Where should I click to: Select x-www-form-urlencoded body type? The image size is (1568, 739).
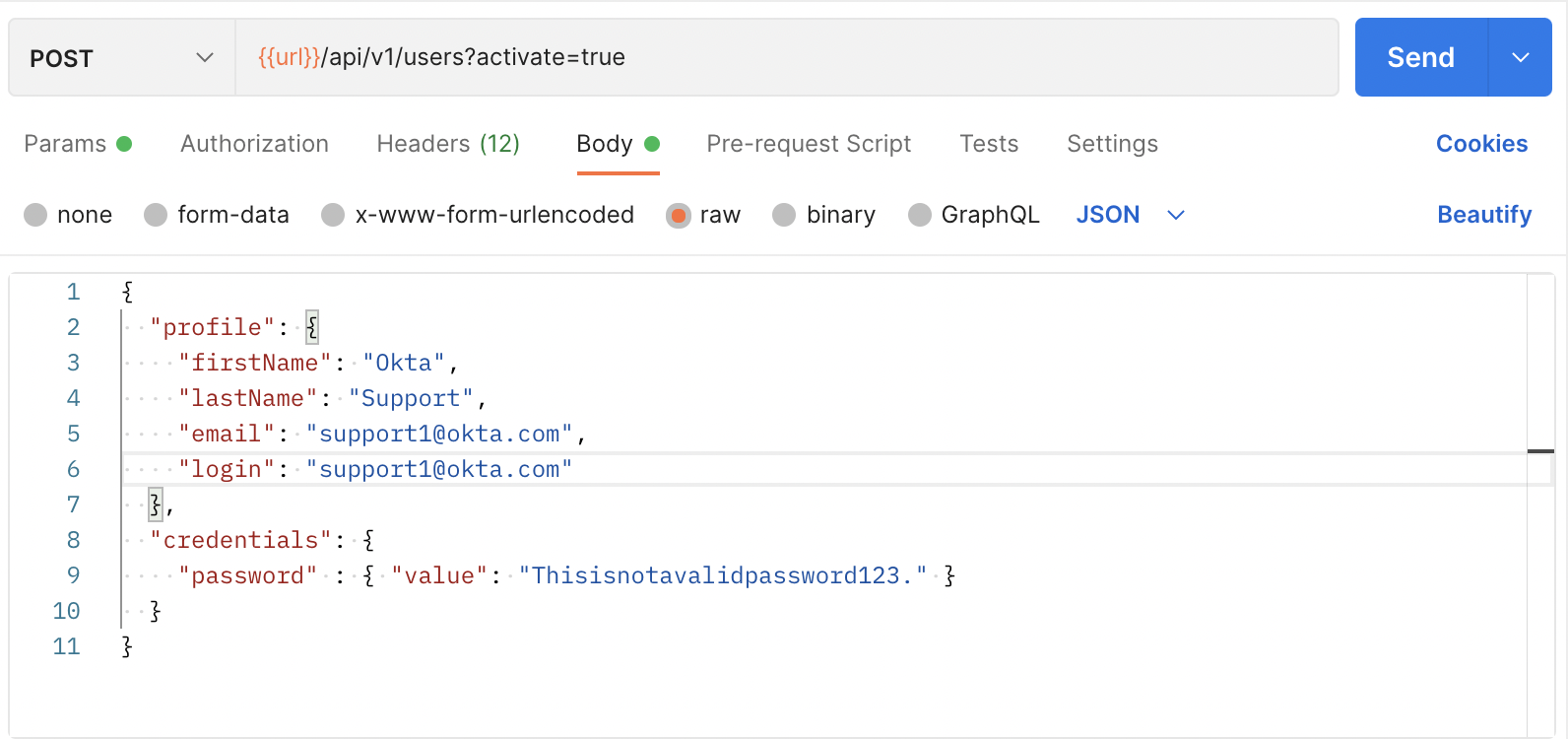point(333,215)
